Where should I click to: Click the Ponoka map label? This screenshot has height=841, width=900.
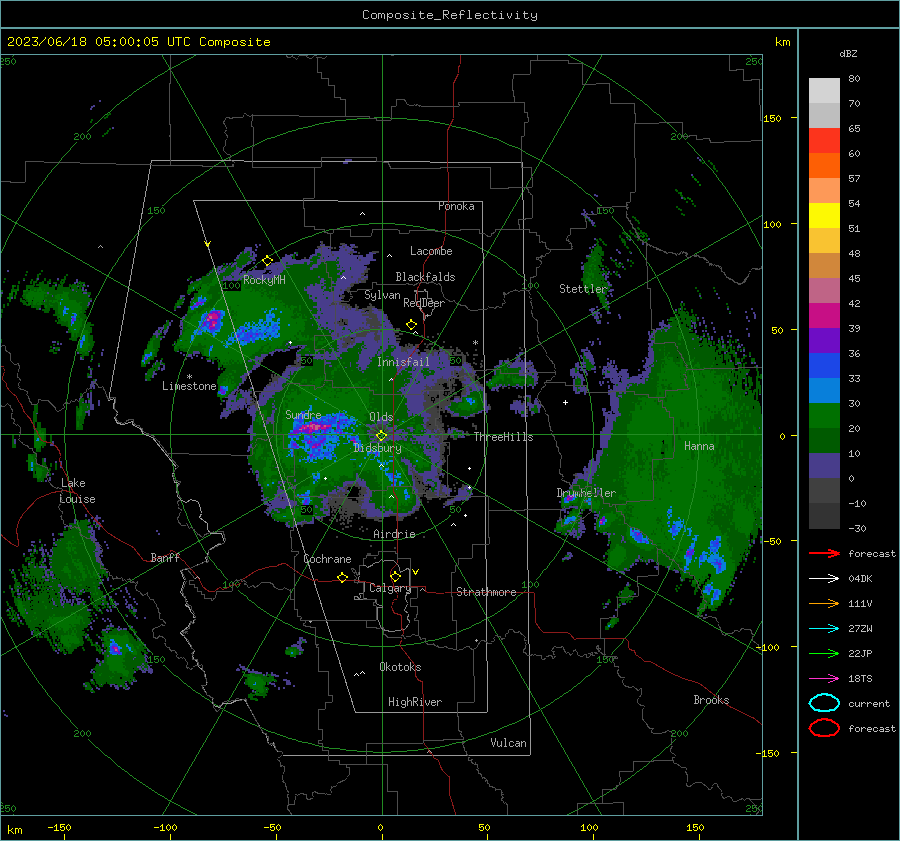(x=456, y=206)
